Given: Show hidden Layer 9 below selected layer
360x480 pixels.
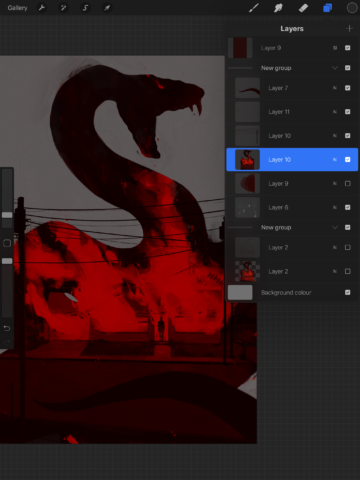Looking at the screenshot, I should coord(348,183).
